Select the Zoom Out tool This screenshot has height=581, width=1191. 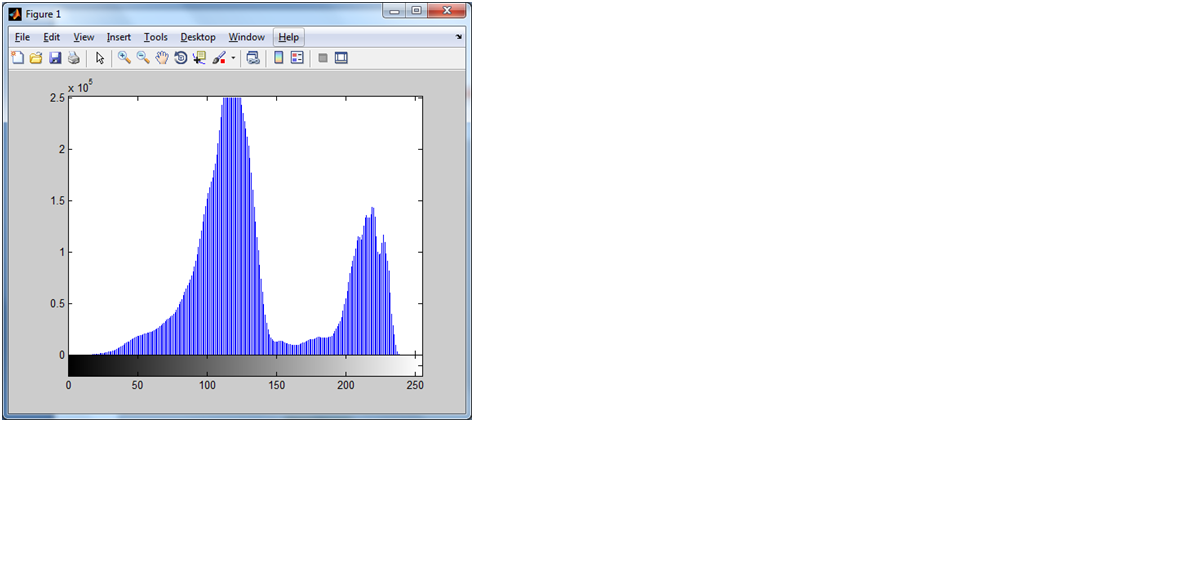point(141,57)
